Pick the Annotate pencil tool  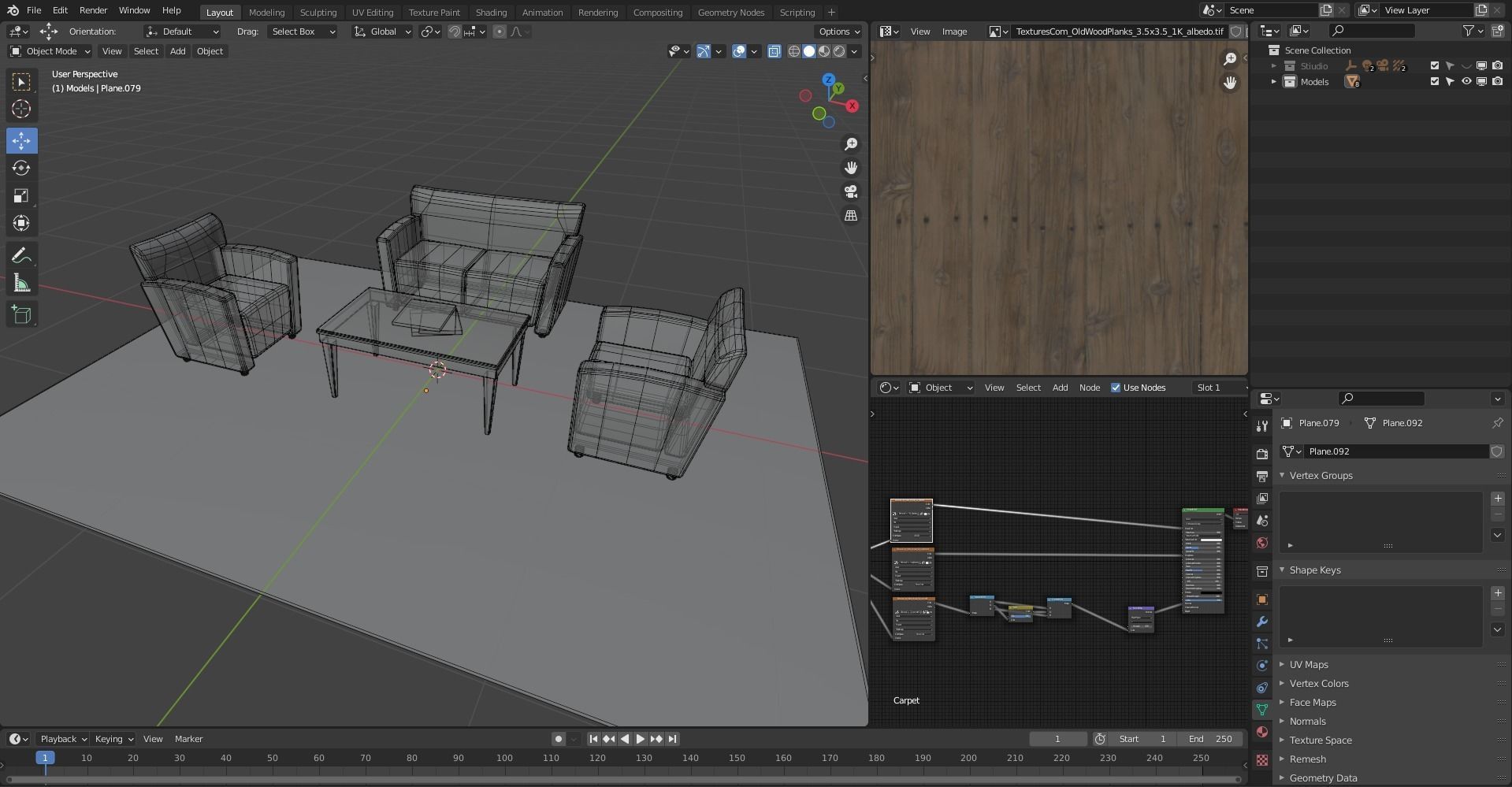(21, 255)
